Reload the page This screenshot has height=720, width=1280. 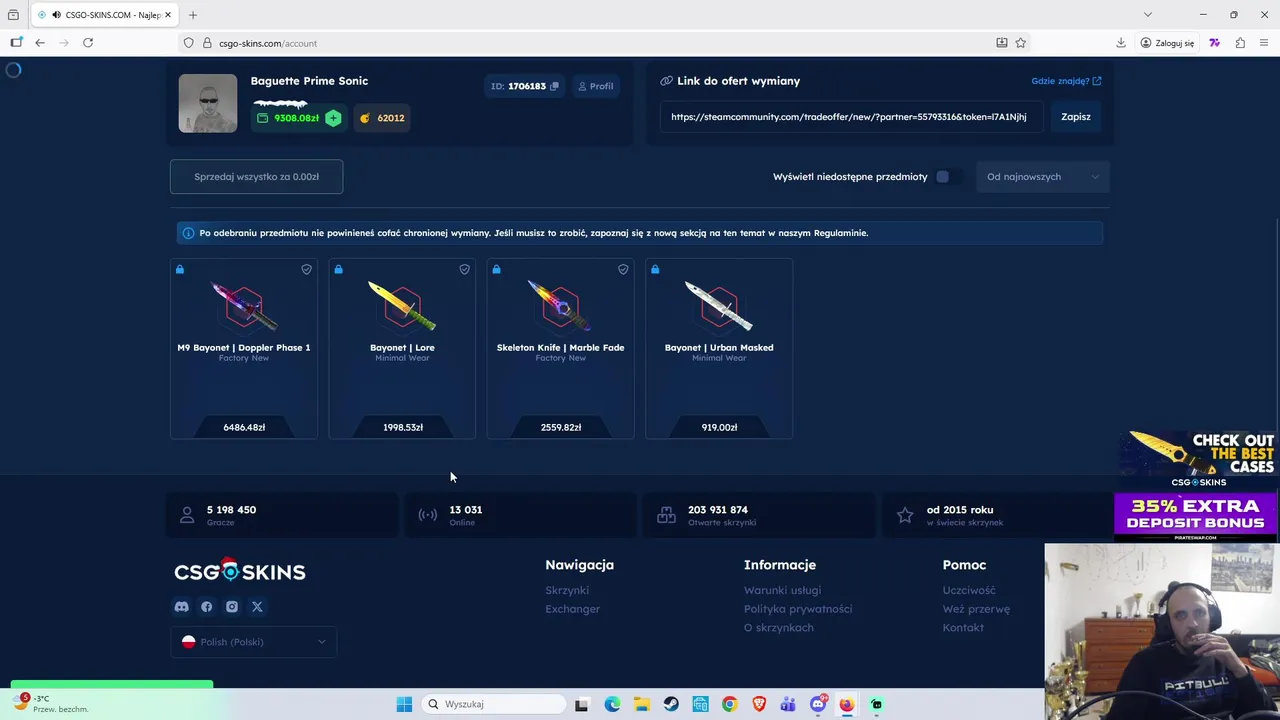88,43
